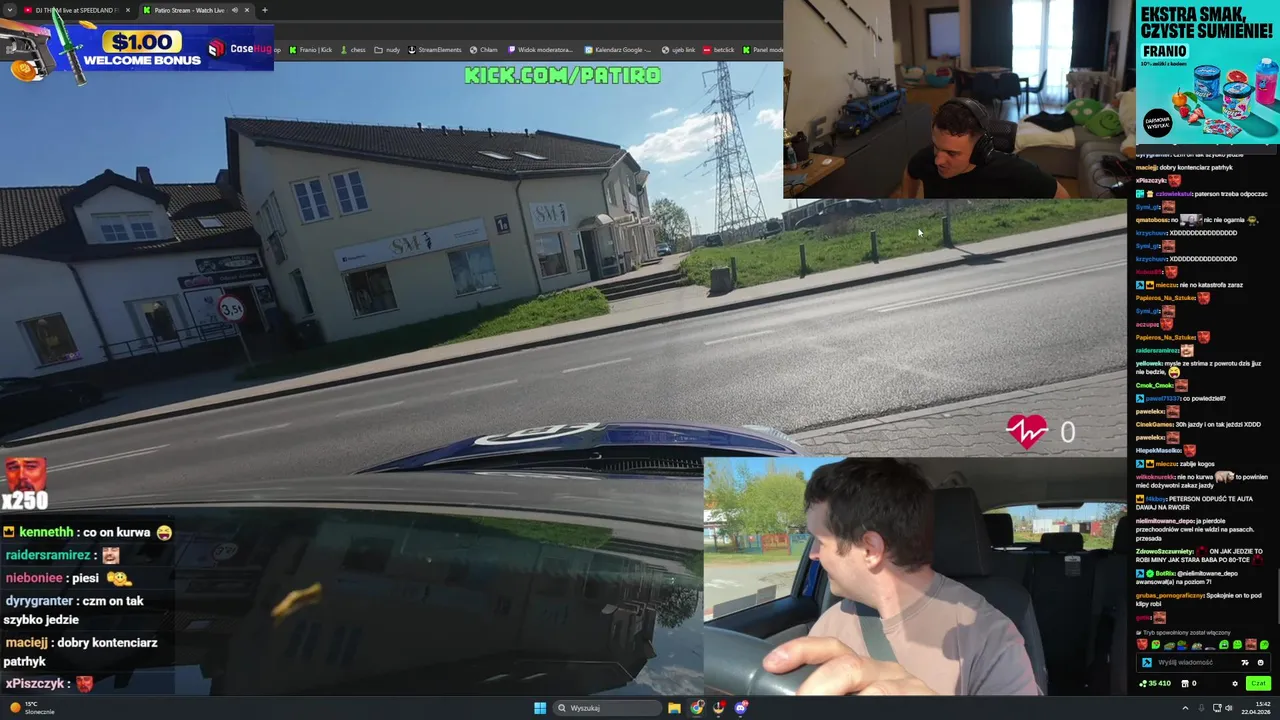
Task: Click username Cmok_Cmok in Kick chat
Action: pos(1154,385)
